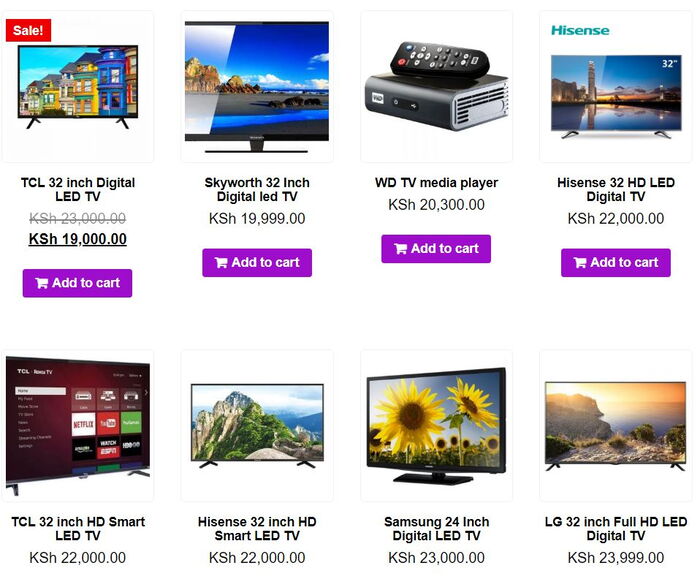This screenshot has width=700, height=579.
Task: Open the Skyworth 32 Inch Digital led TV title
Action: point(257,189)
